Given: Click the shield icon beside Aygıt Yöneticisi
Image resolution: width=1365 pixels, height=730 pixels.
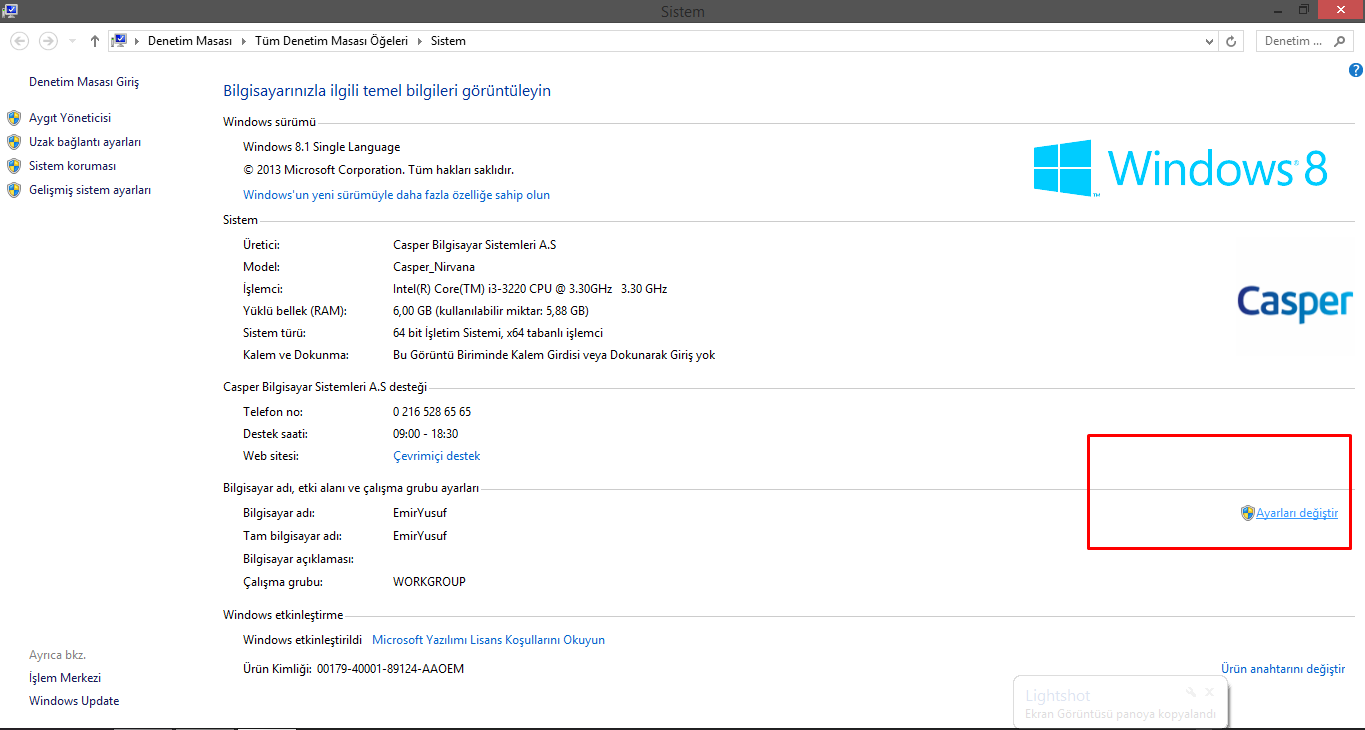Looking at the screenshot, I should point(14,118).
